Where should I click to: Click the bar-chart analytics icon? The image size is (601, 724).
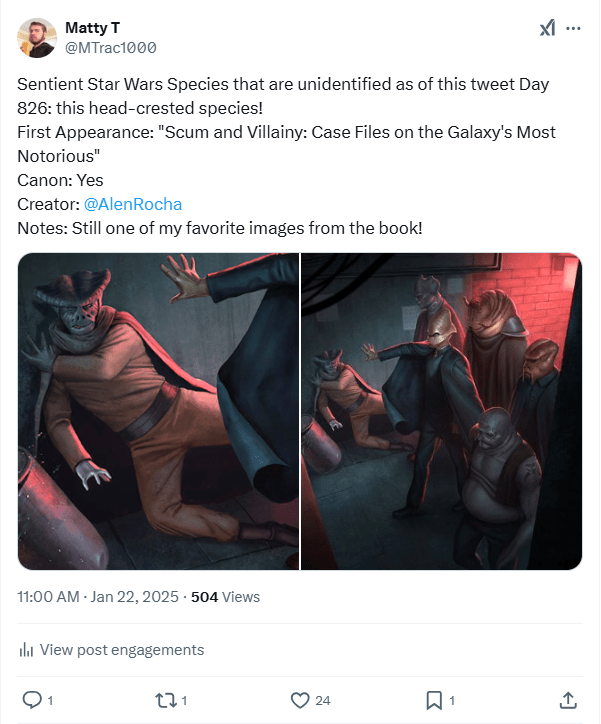pos(27,650)
